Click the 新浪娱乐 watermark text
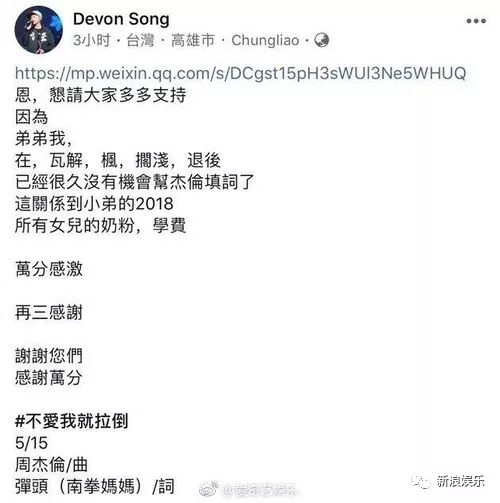The image size is (500, 503). click(461, 481)
